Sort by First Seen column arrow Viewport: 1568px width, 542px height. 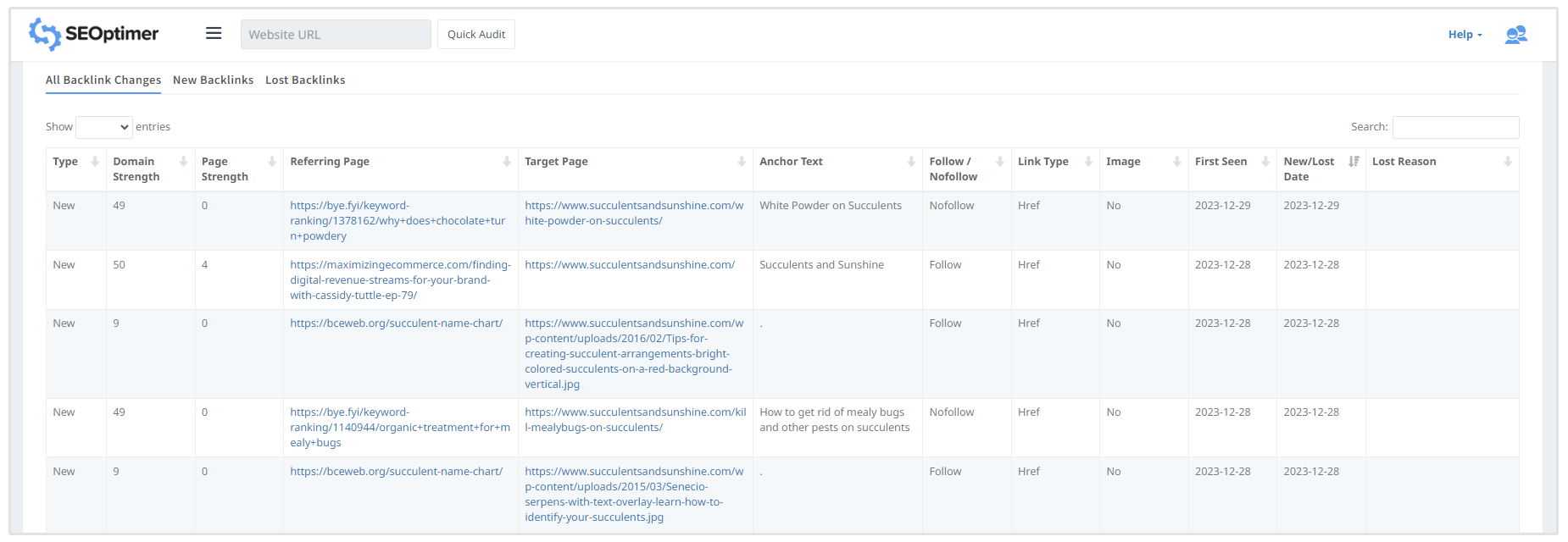point(1265,162)
